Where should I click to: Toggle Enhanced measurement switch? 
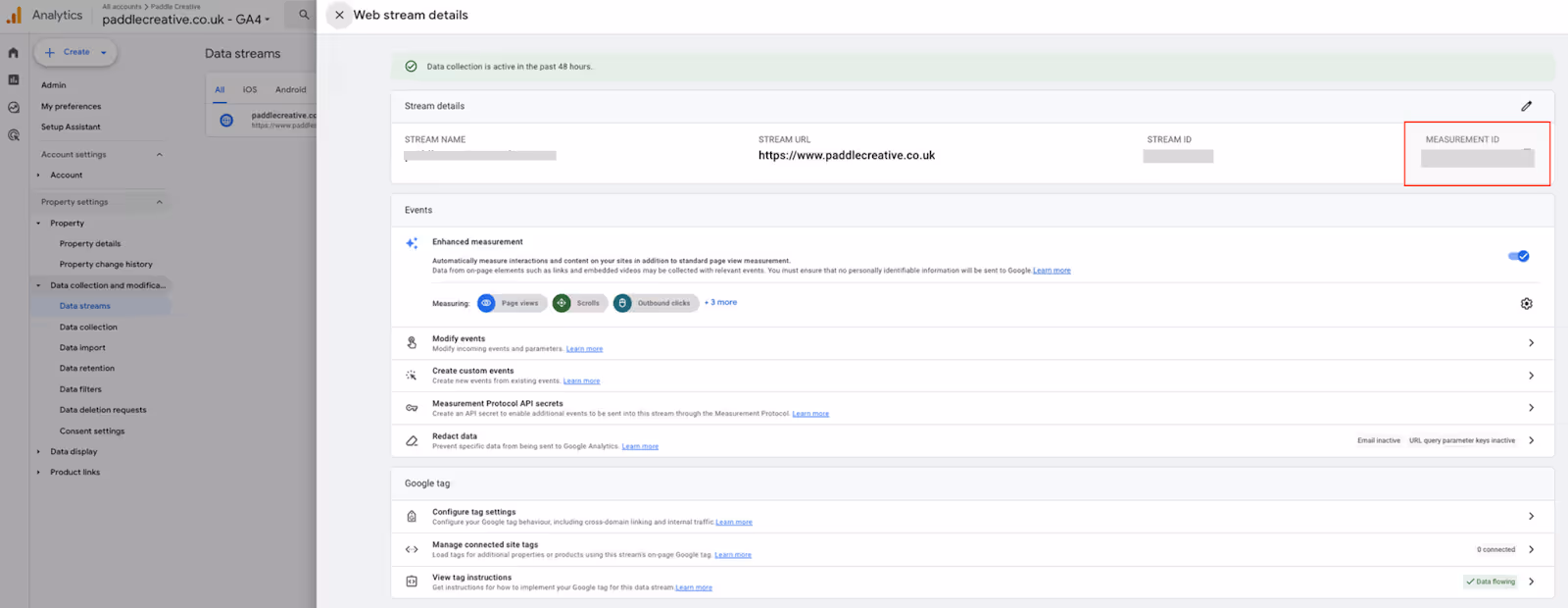1518,256
